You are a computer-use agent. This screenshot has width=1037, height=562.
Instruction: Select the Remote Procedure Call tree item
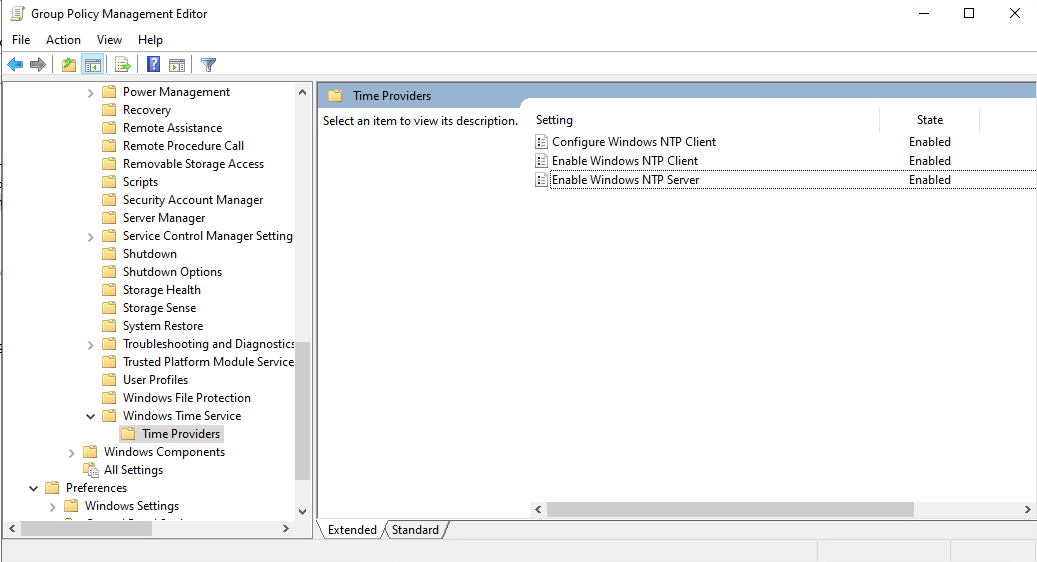pyautogui.click(x=183, y=145)
